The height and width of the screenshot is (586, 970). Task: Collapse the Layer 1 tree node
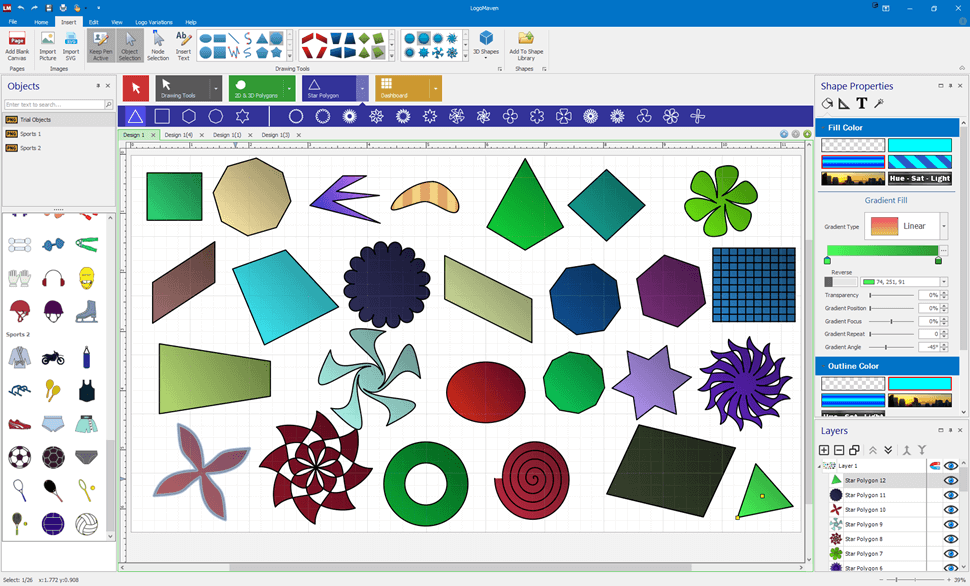pyautogui.click(x=820, y=466)
